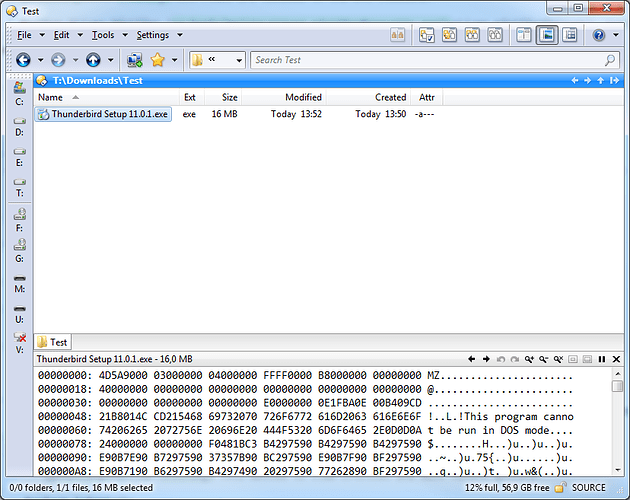Click the Favorites star icon
Viewport: 630px width, 500px height.
pyautogui.click(x=158, y=60)
